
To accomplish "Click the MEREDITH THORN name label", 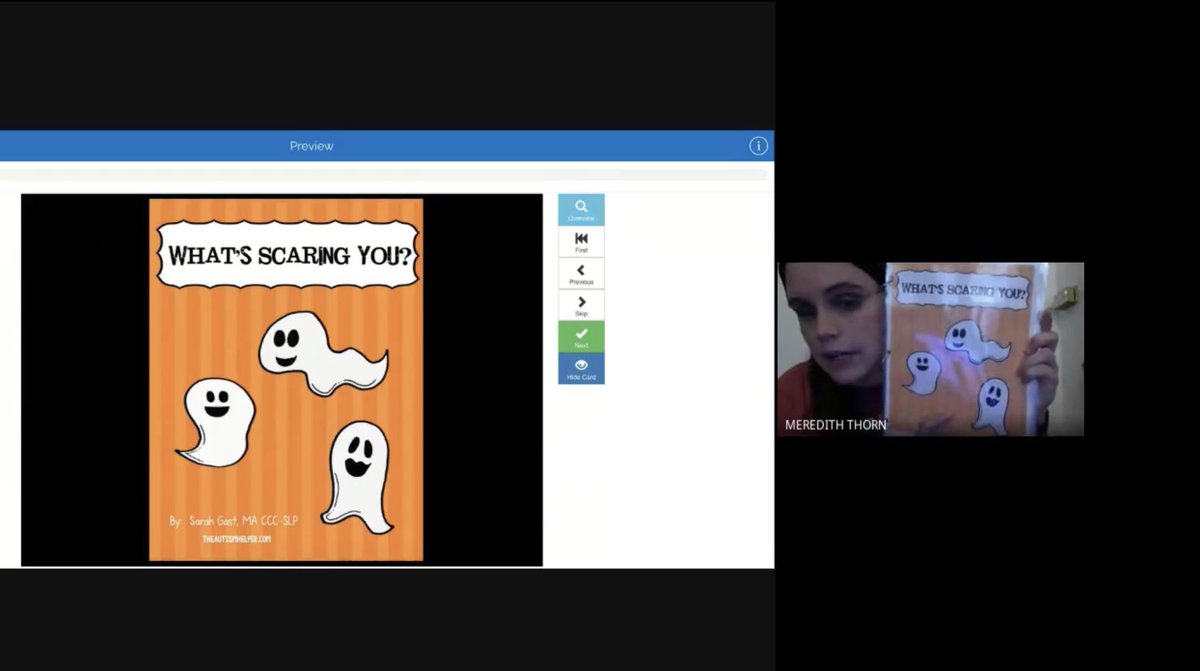I will pos(836,425).
